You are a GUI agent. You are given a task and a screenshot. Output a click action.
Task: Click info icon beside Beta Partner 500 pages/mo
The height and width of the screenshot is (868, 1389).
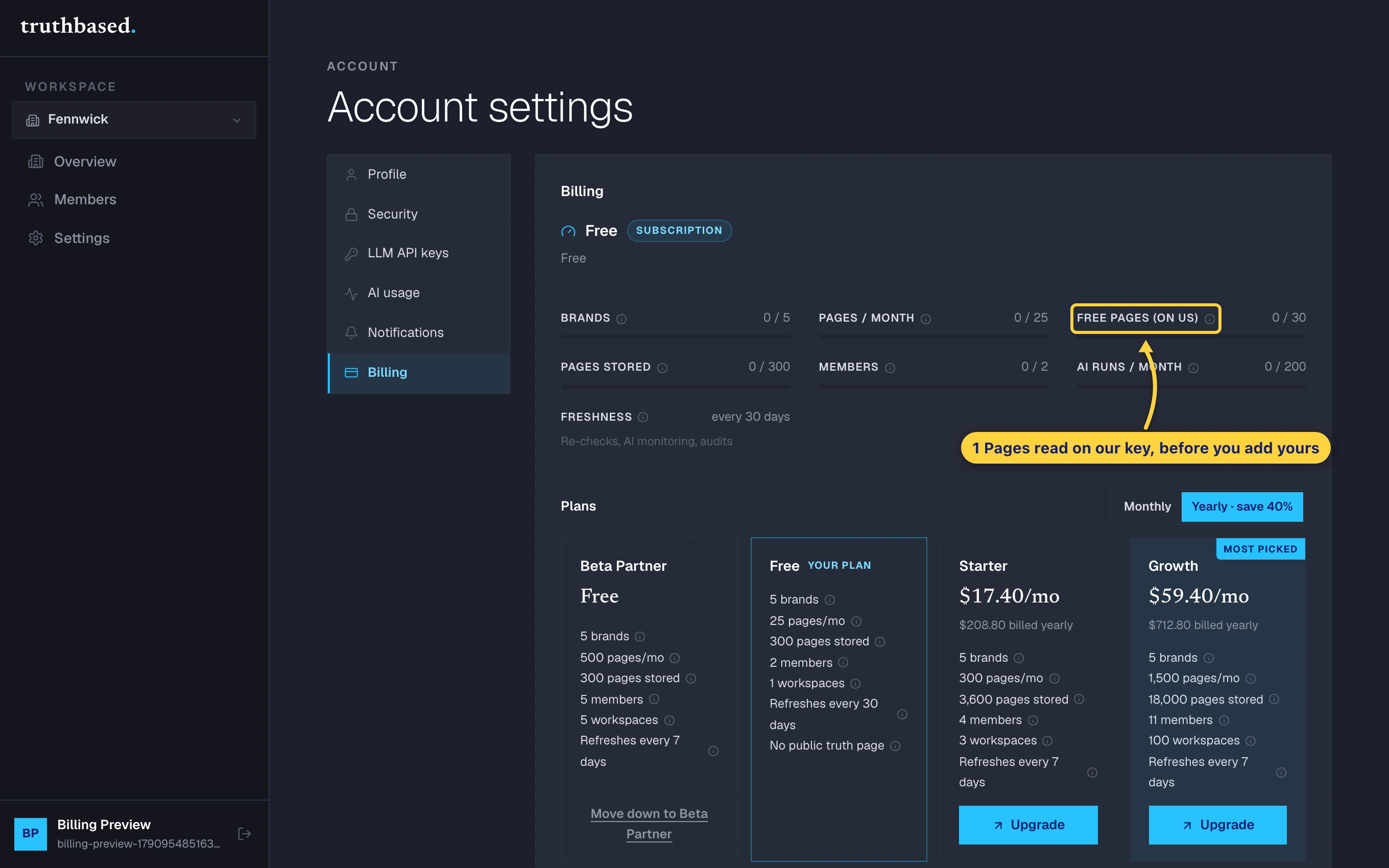pos(675,658)
